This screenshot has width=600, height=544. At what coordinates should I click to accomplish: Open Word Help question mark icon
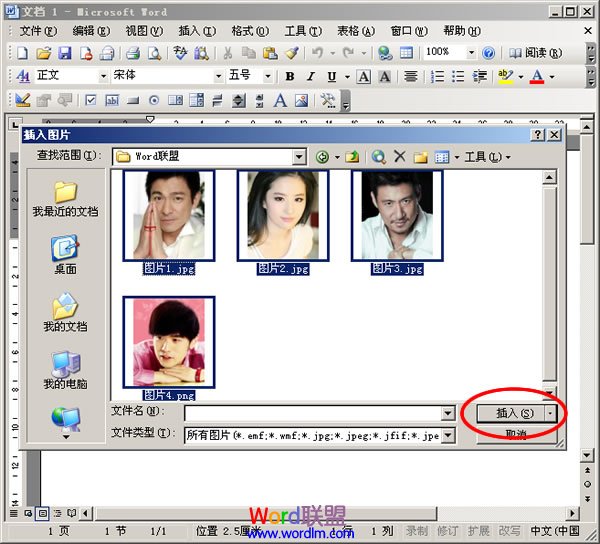(488, 53)
